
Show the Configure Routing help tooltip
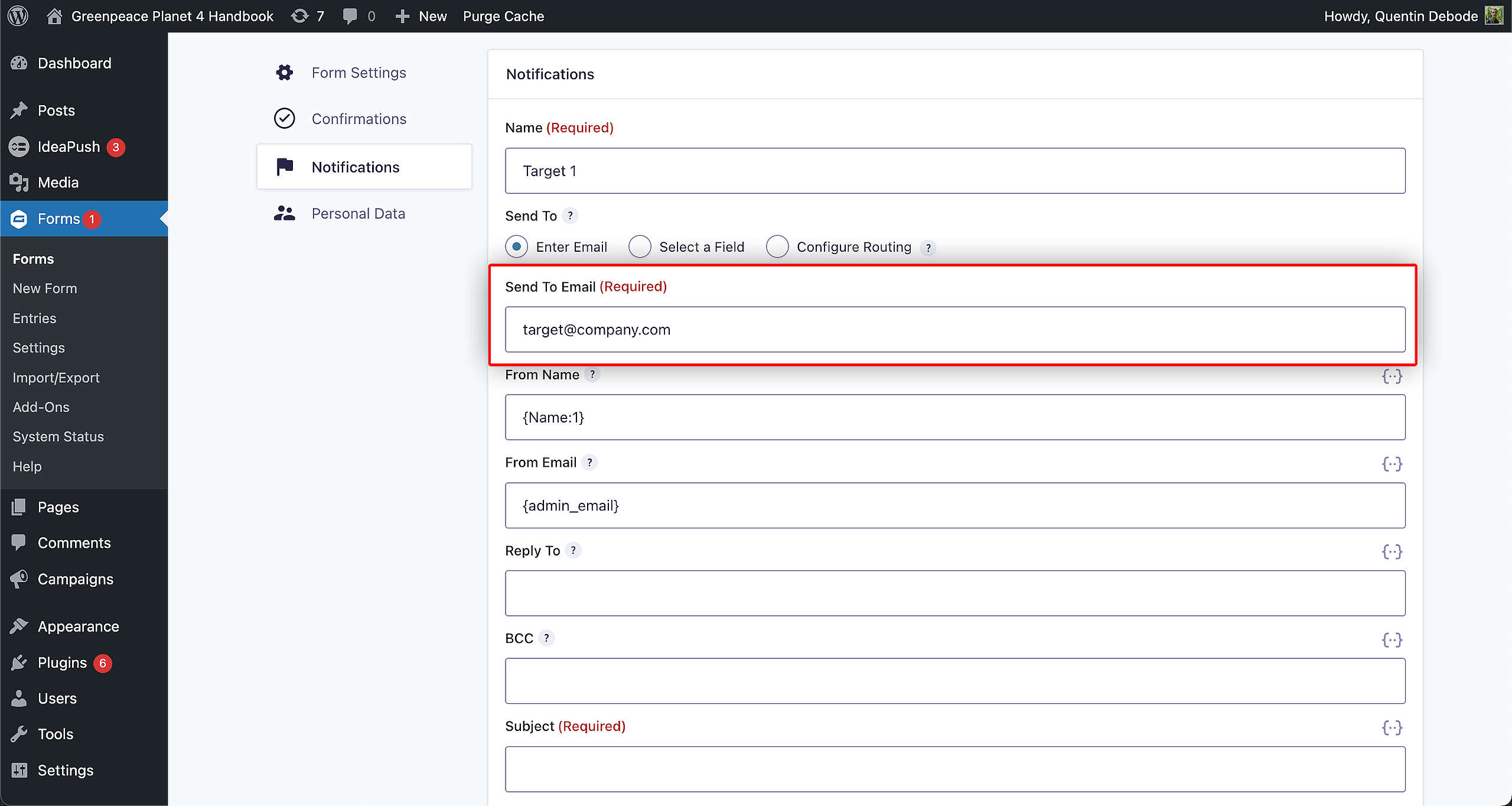point(928,248)
